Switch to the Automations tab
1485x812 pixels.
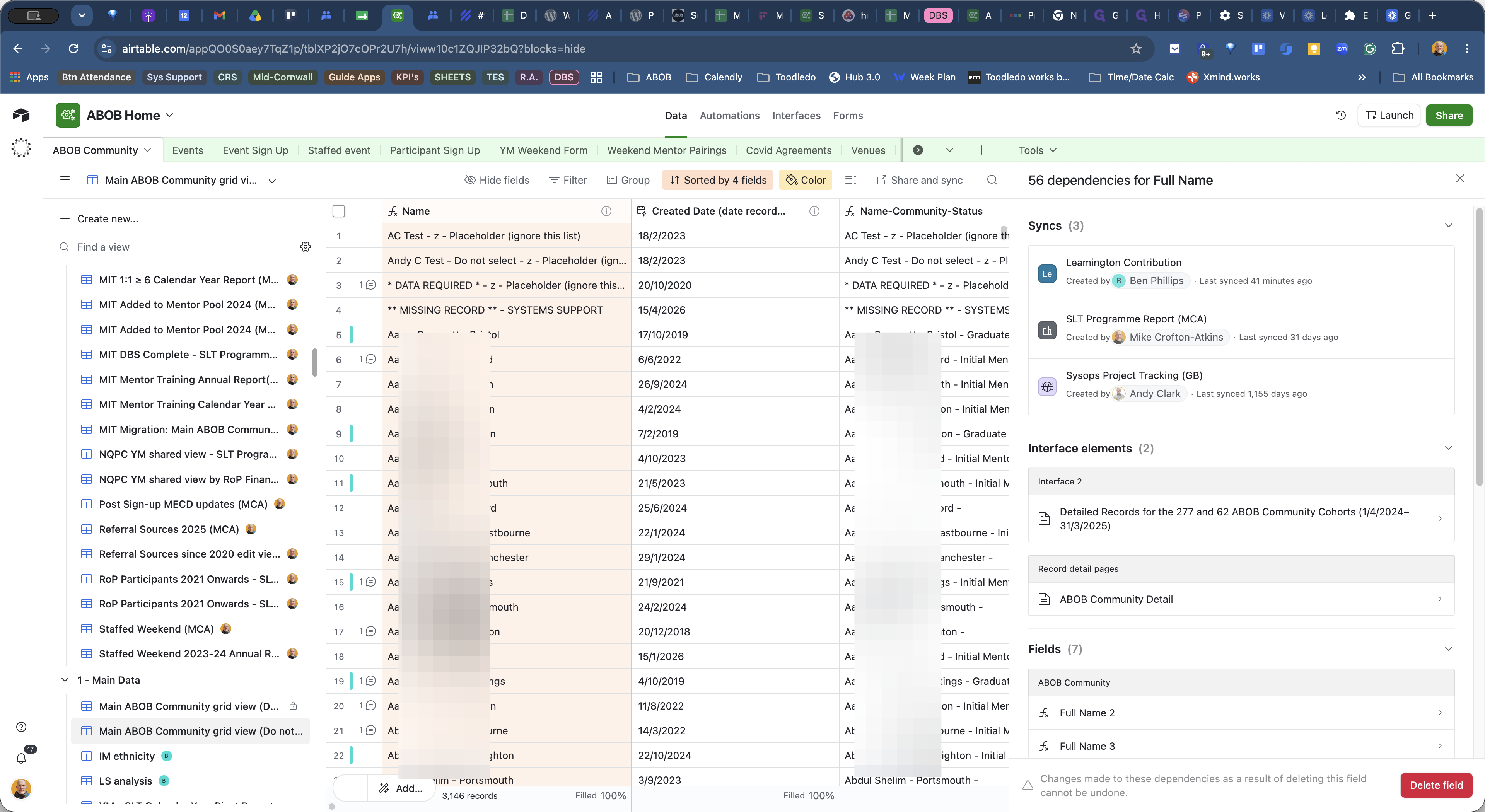(729, 115)
